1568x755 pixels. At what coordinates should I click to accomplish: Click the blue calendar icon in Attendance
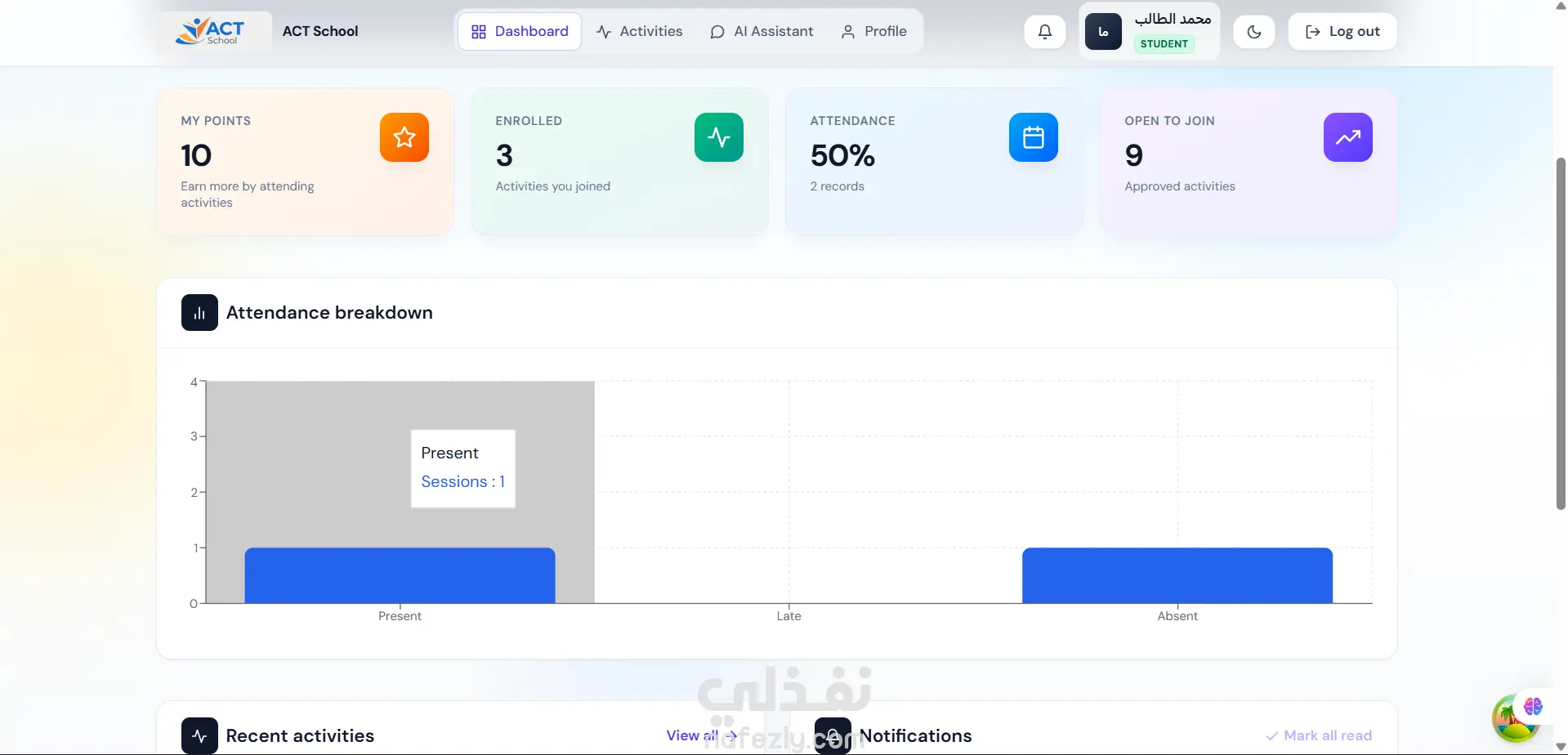click(x=1034, y=137)
